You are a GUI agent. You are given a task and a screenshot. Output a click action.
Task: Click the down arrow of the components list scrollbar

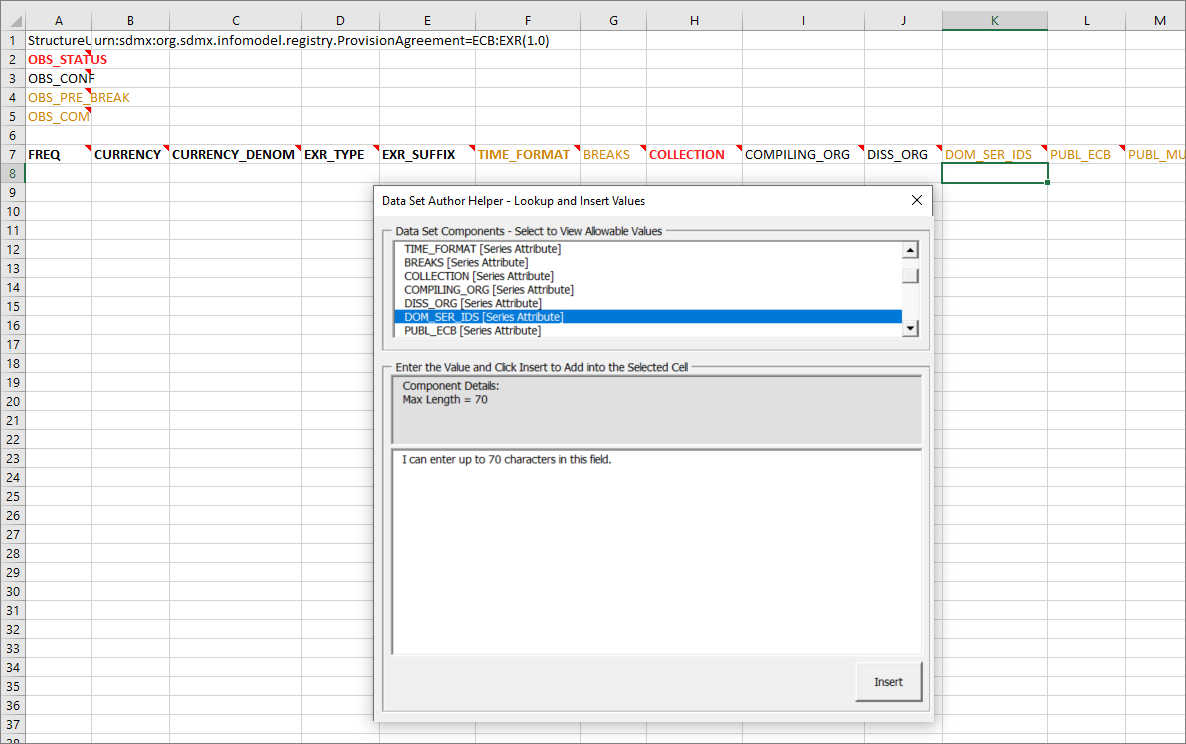[909, 328]
